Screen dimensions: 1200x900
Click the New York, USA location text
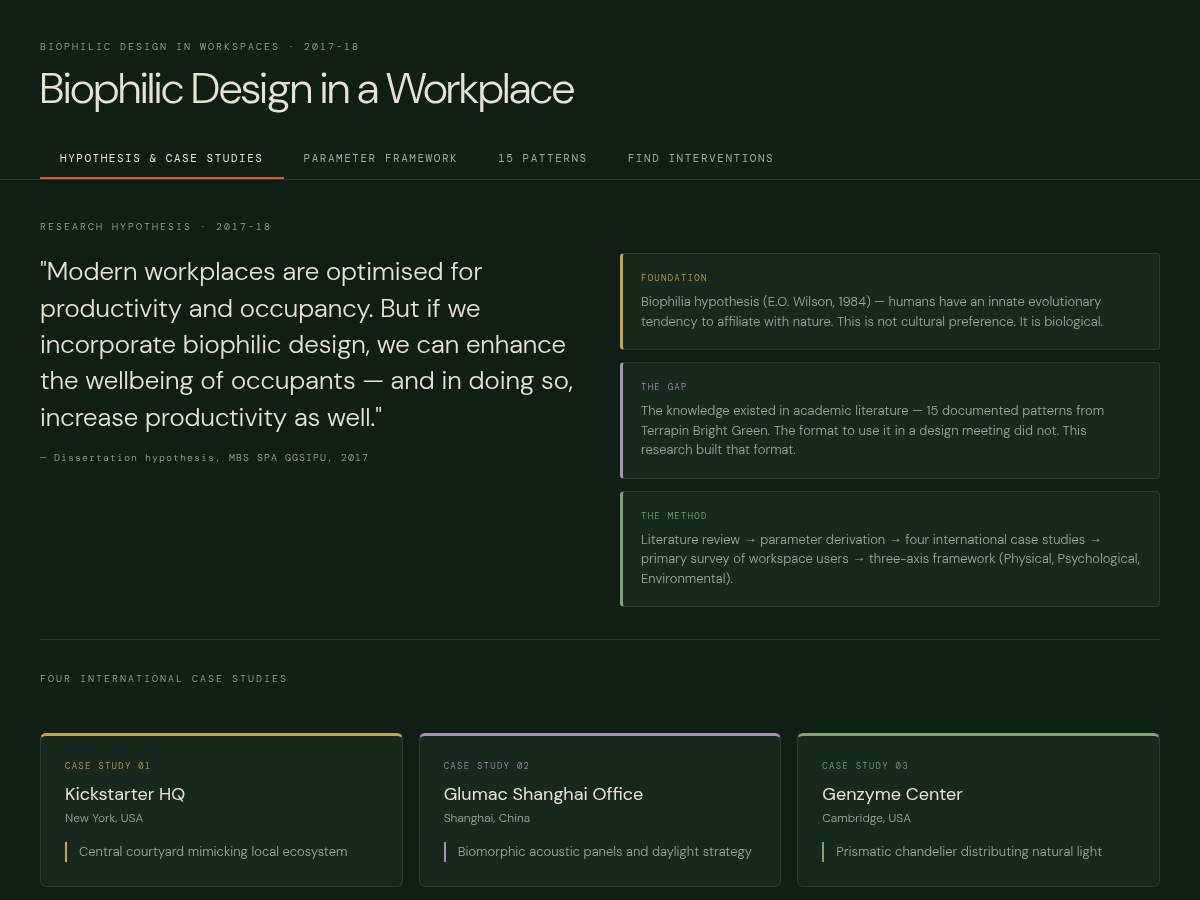pos(104,818)
